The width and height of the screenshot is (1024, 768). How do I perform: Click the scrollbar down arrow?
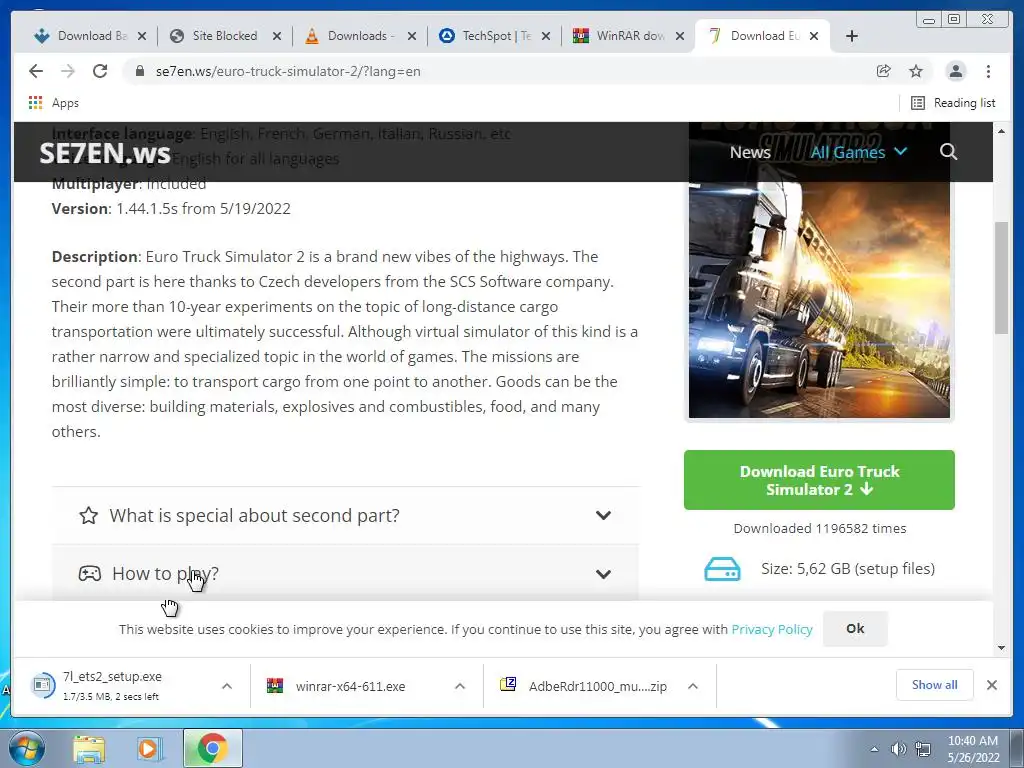click(x=1001, y=648)
